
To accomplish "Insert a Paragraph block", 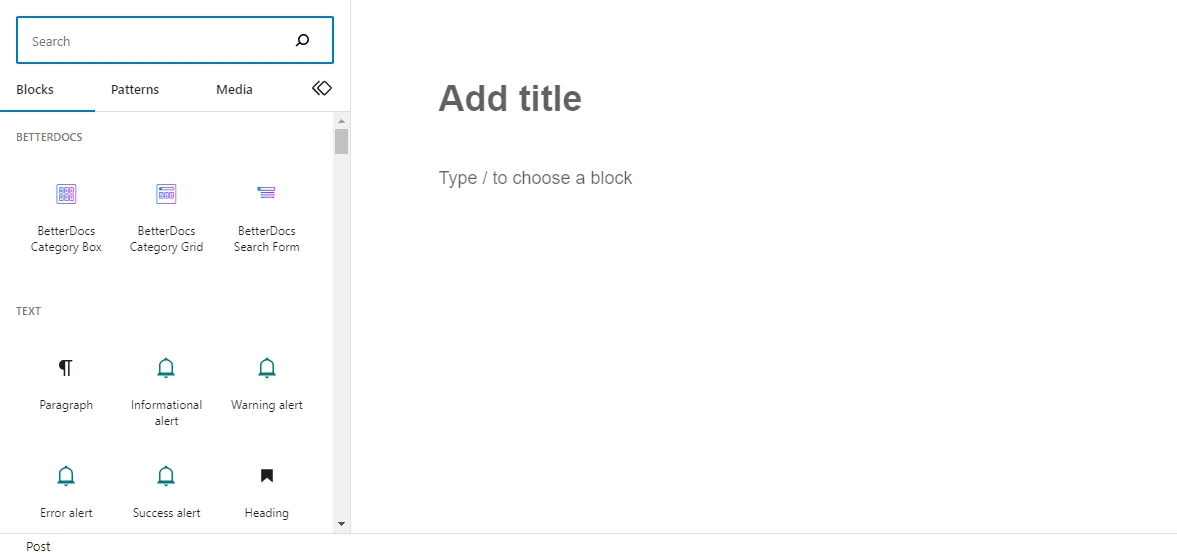I will pos(66,383).
